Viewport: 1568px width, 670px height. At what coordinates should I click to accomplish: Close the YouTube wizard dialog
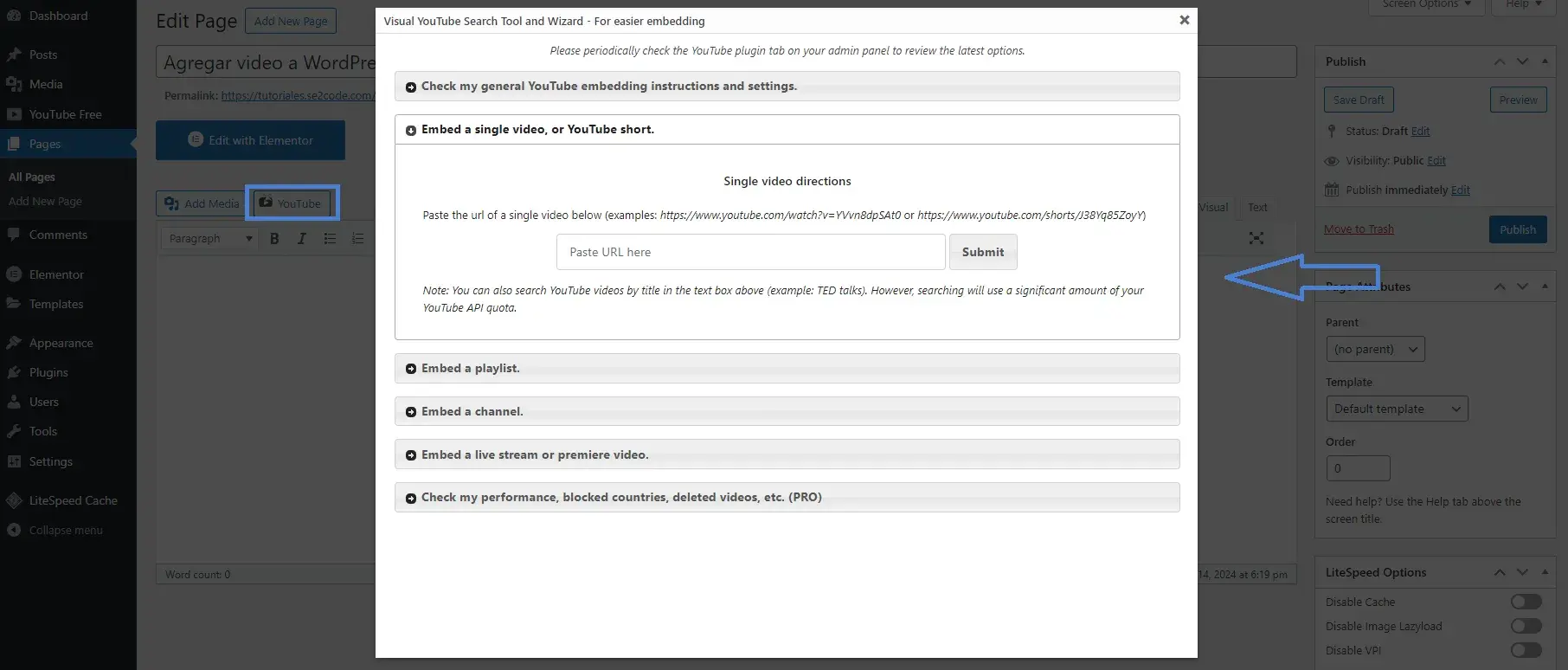[1184, 20]
